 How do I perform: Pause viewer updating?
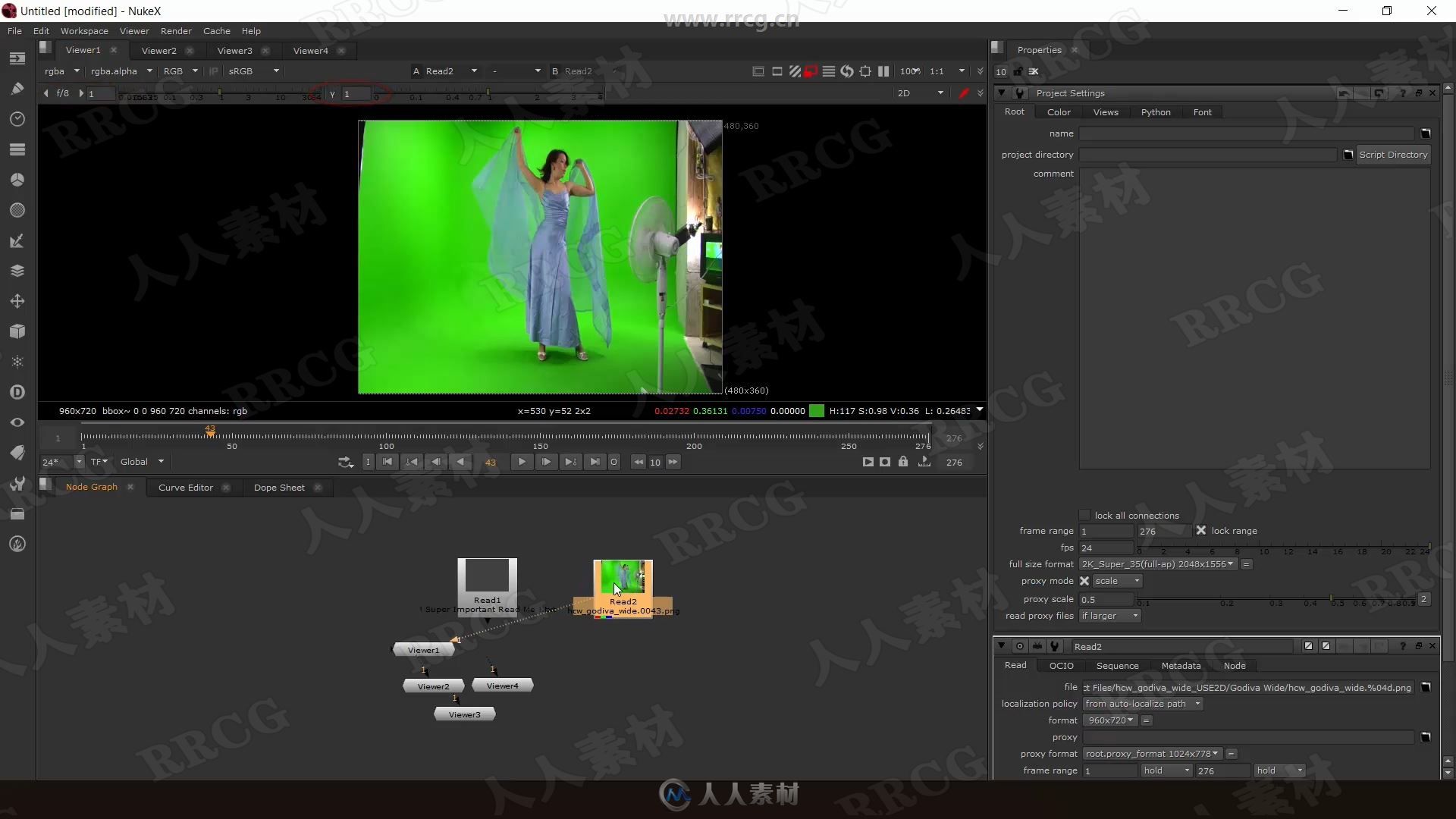coord(883,71)
